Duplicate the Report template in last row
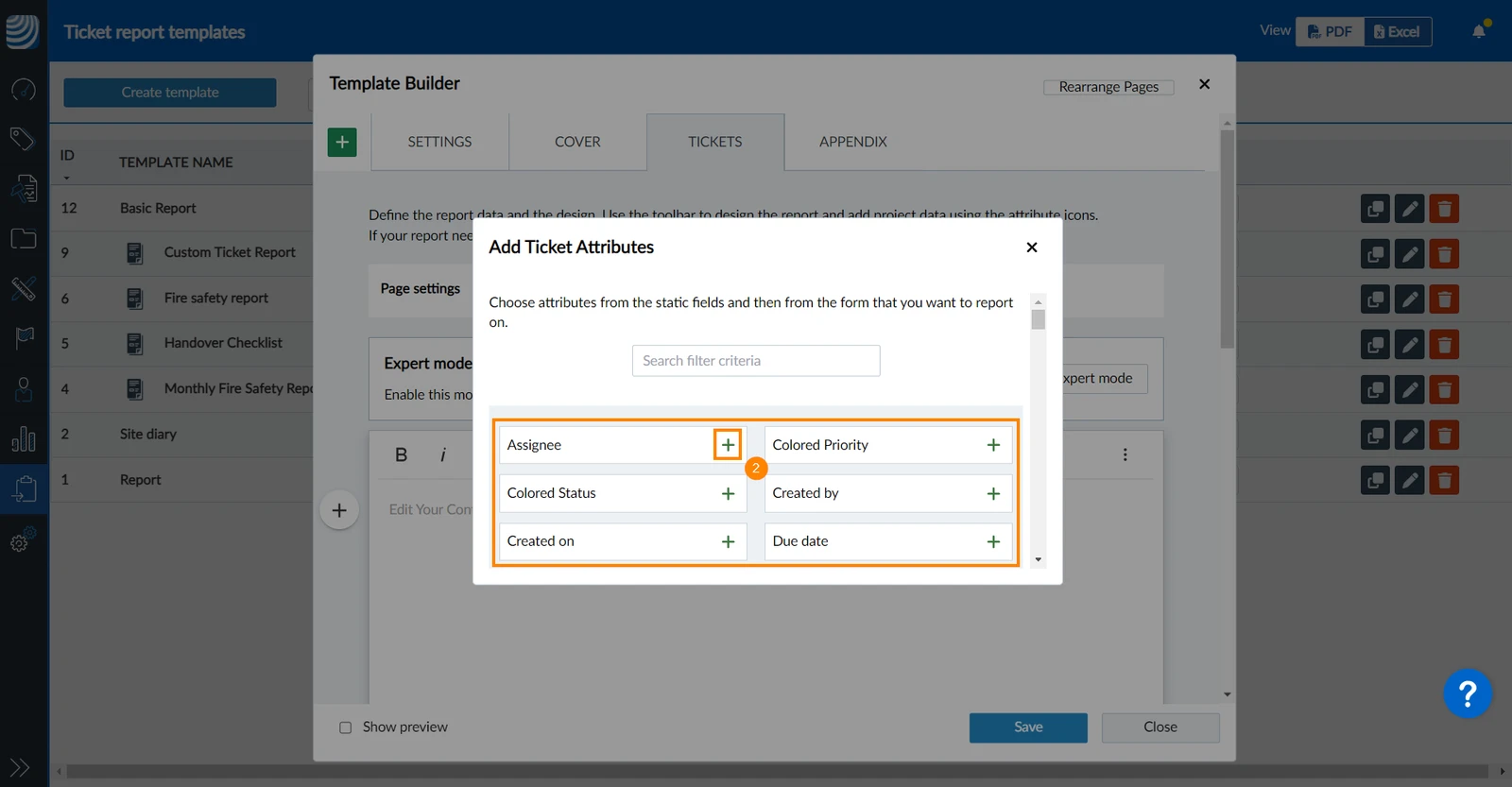This screenshot has height=787, width=1512. [1375, 481]
